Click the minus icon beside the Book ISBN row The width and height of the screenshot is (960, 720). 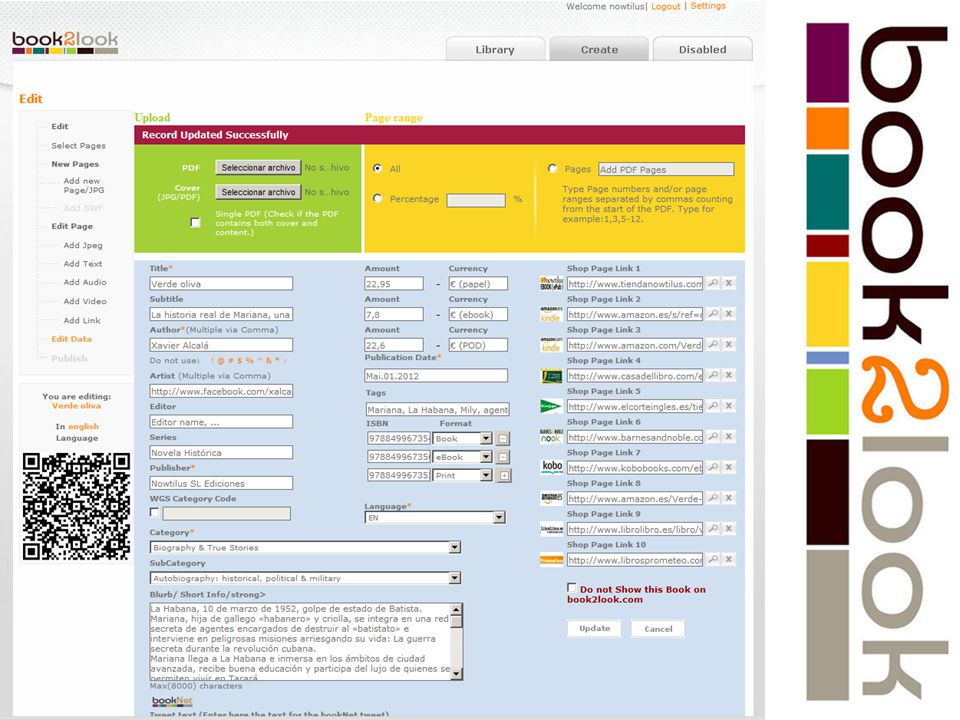(503, 439)
